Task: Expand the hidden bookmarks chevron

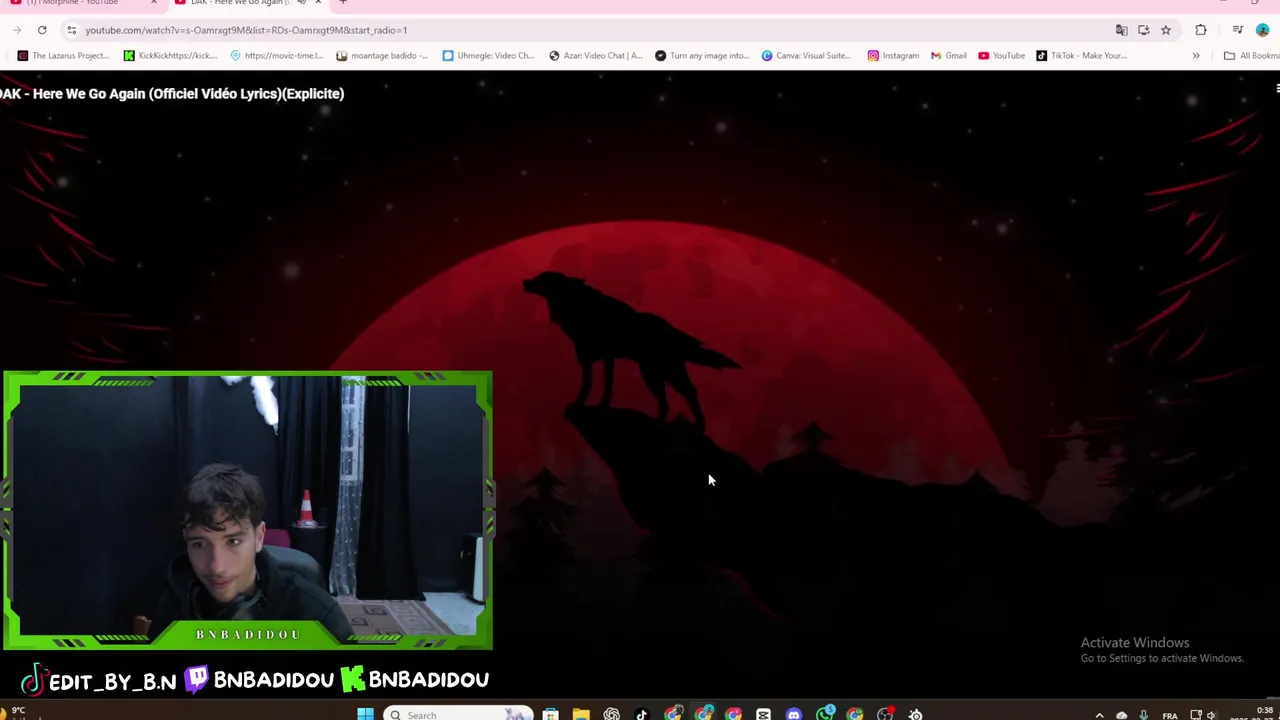Action: pos(1196,55)
